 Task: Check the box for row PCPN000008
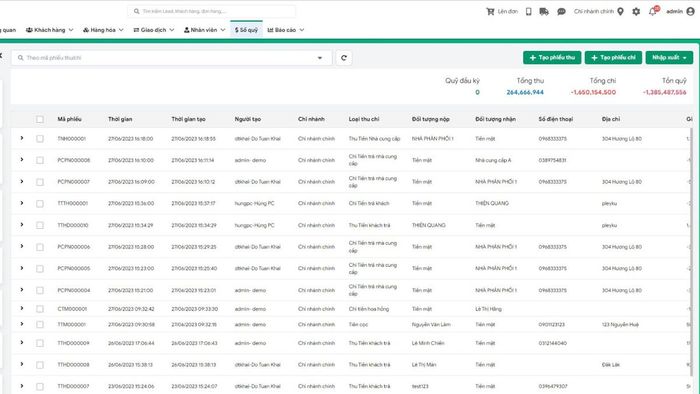click(40, 160)
